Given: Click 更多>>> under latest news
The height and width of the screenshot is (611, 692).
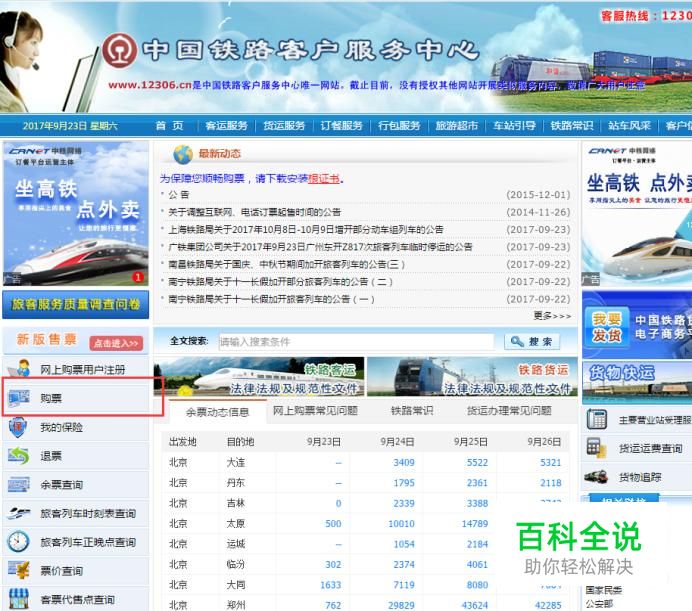Looking at the screenshot, I should click(552, 316).
